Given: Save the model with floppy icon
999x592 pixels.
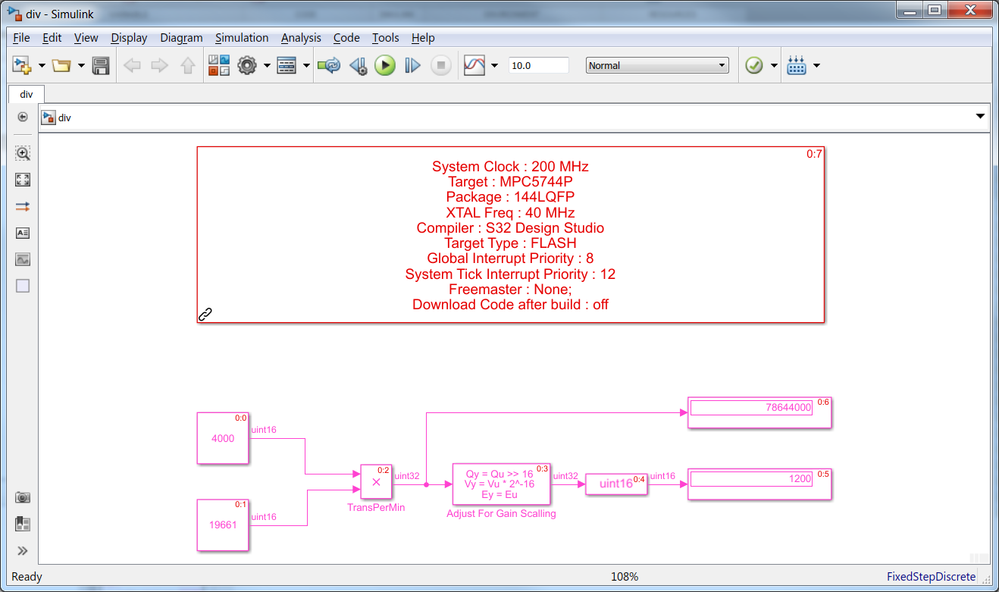Looking at the screenshot, I should (x=101, y=65).
